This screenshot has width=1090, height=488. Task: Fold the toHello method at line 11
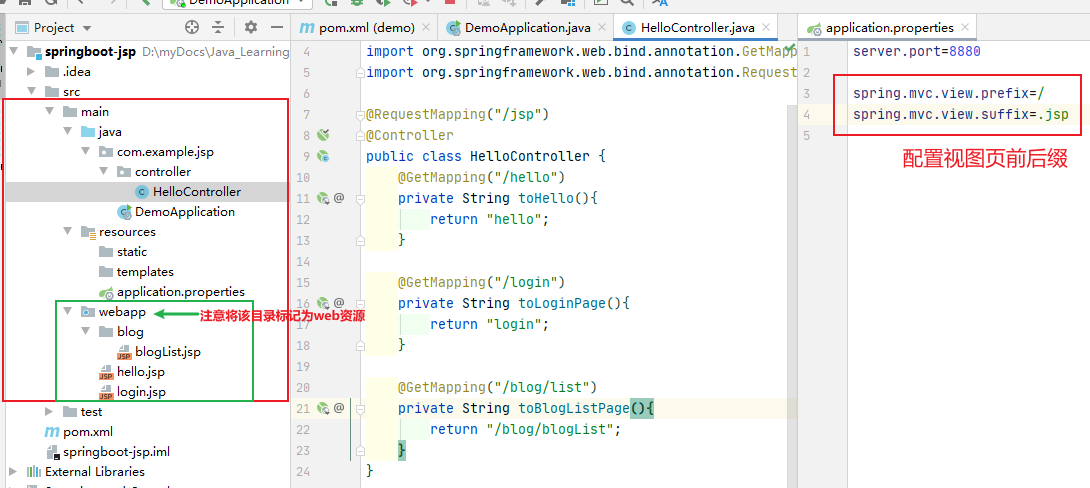[x=359, y=199]
